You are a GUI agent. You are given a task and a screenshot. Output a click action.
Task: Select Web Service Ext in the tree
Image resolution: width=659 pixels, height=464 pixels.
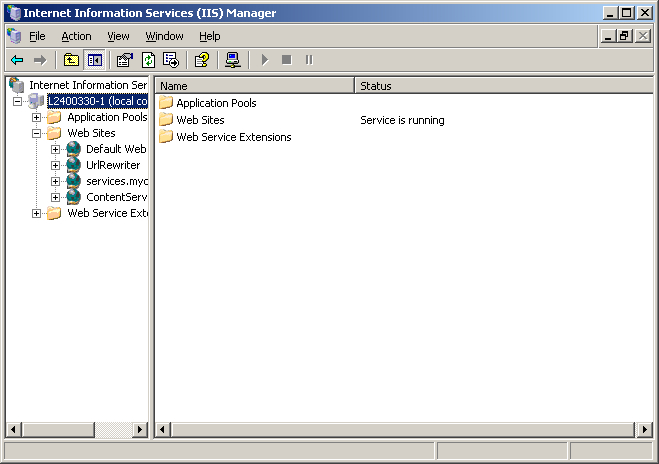[x=107, y=213]
